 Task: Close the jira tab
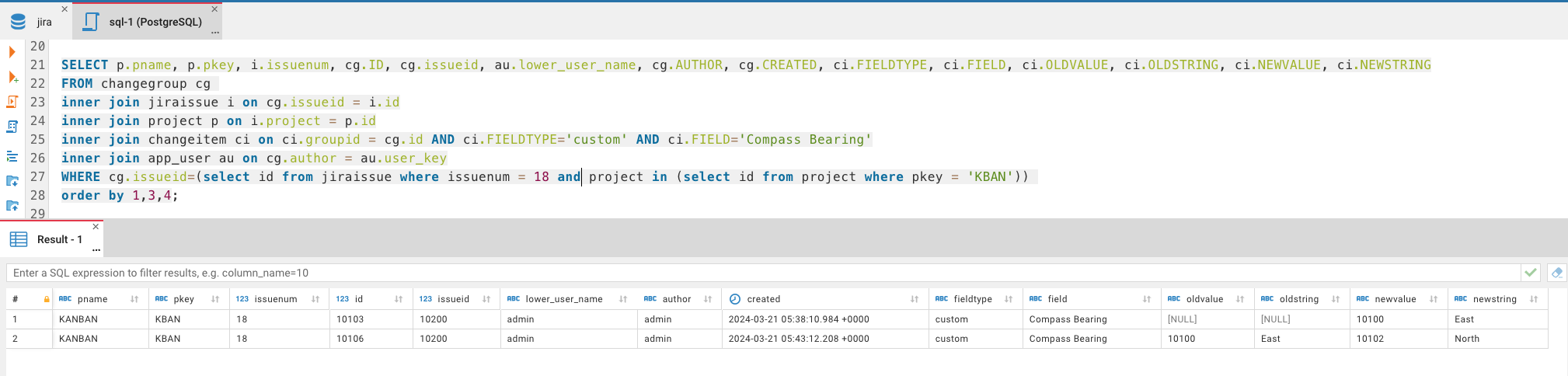tap(64, 9)
